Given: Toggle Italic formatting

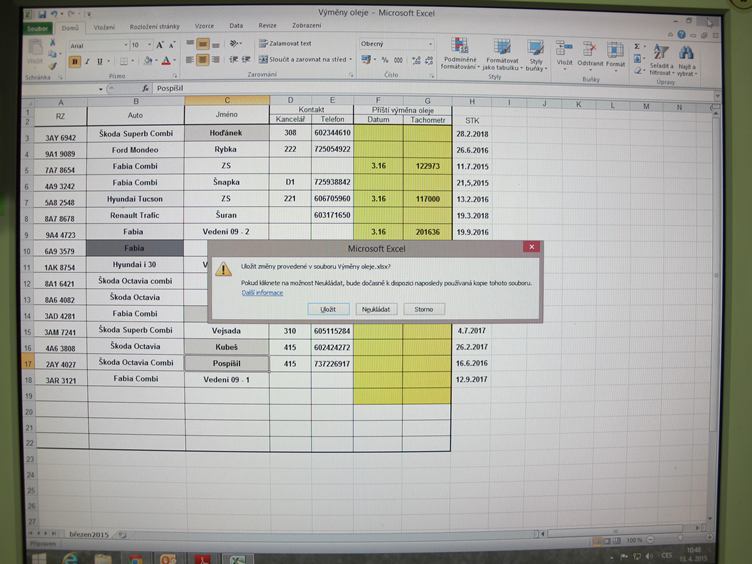Looking at the screenshot, I should pyautogui.click(x=87, y=61).
